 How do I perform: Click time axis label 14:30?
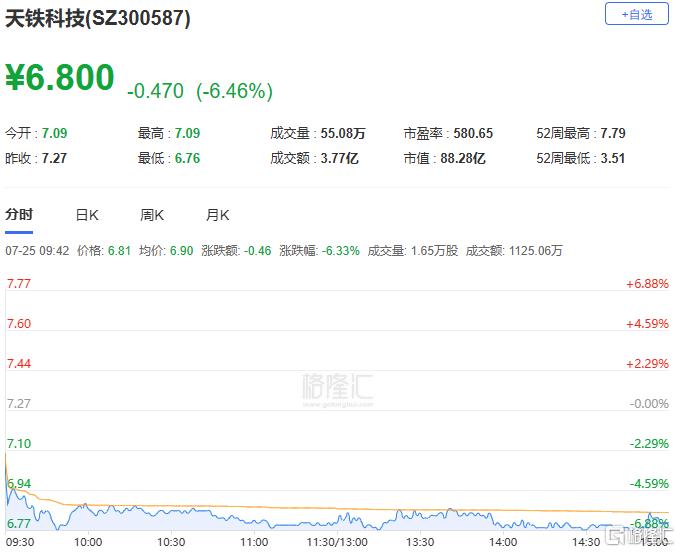pos(586,542)
